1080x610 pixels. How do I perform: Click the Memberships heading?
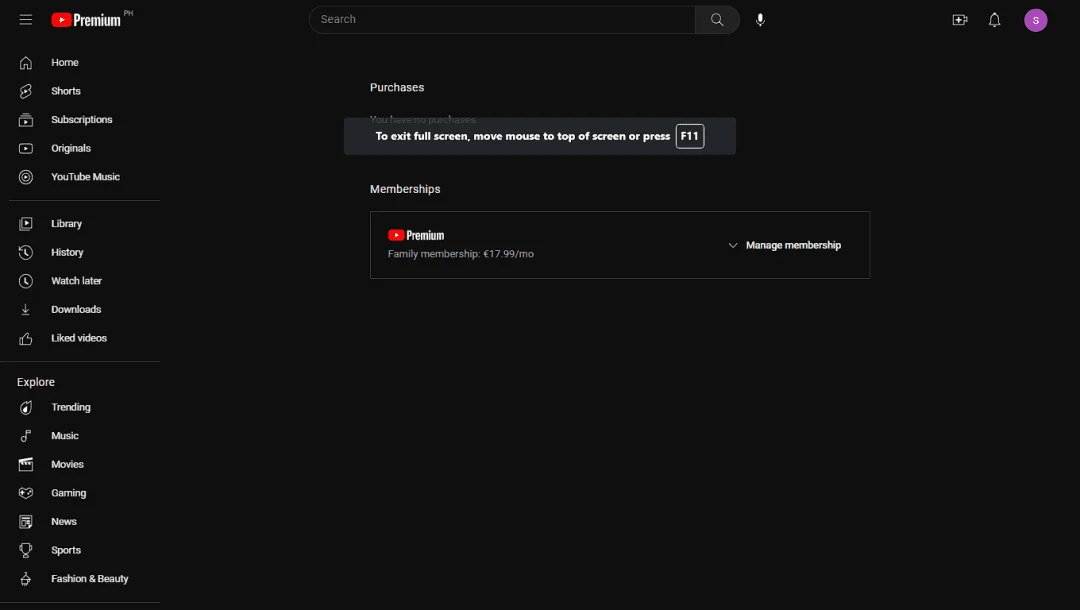[x=405, y=189]
